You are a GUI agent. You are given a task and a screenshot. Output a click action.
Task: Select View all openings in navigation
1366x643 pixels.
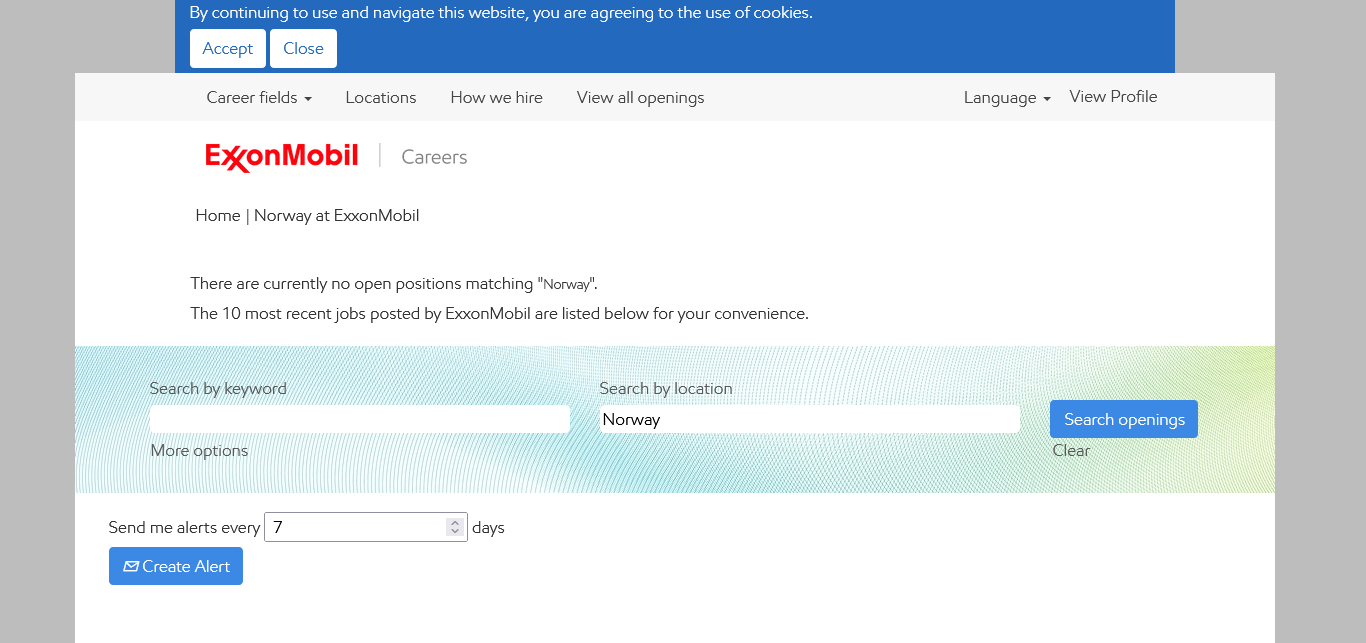640,97
